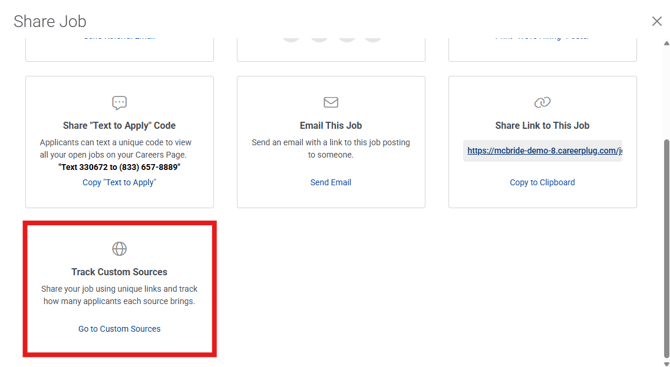Copy job link to clipboard

click(542, 182)
